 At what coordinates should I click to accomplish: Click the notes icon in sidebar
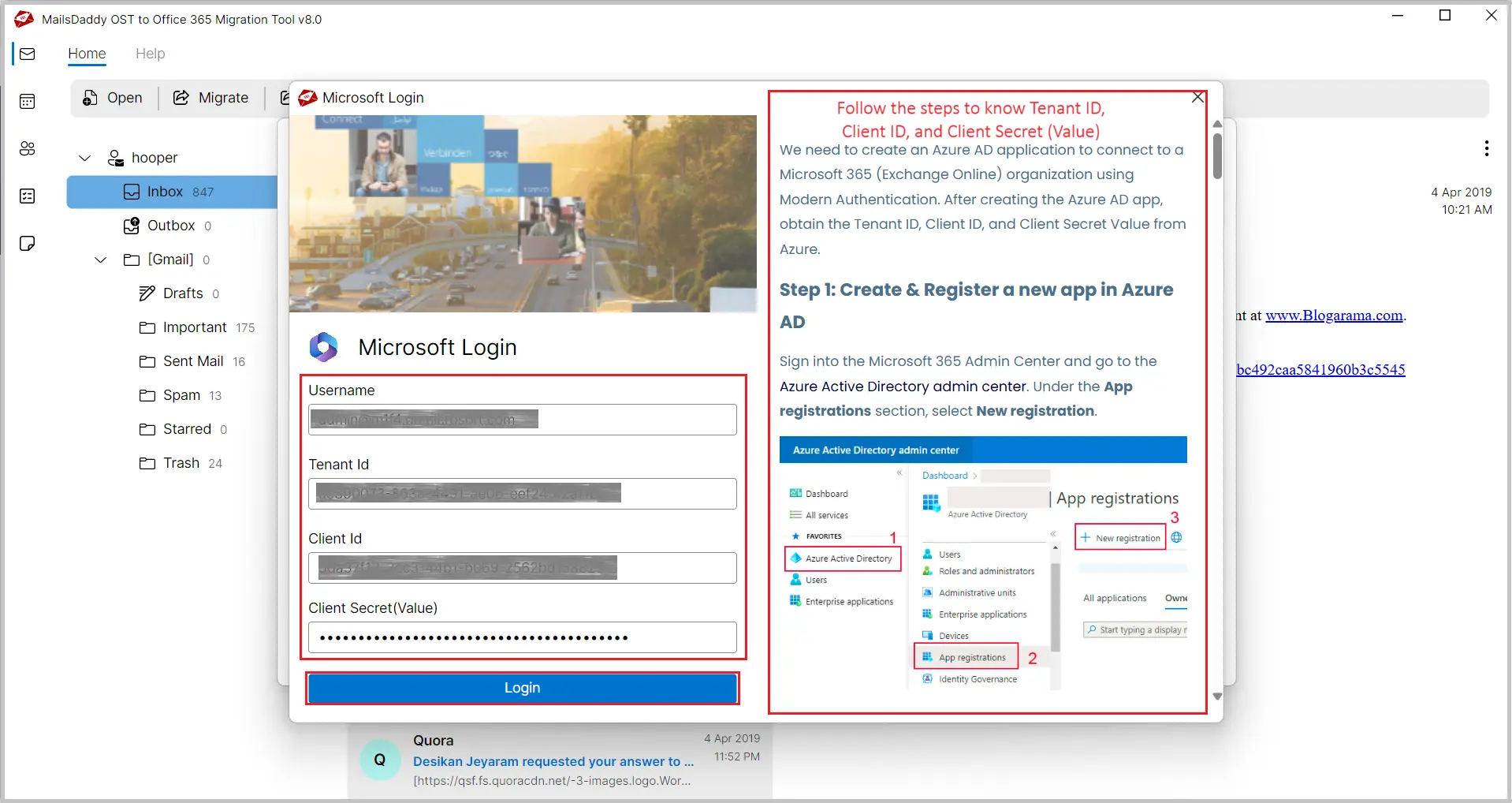pyautogui.click(x=28, y=243)
